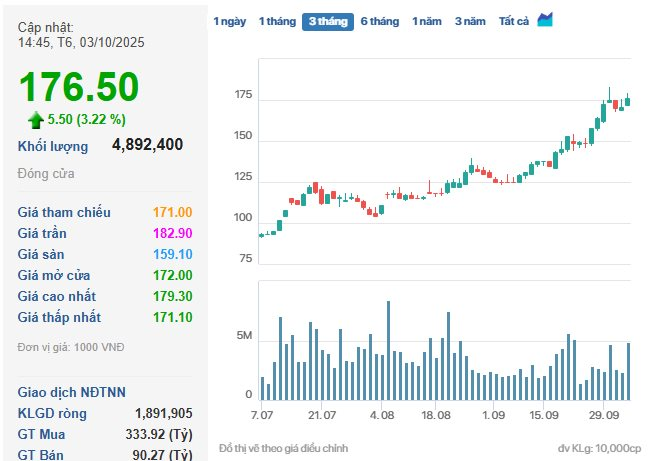652x461 pixels.
Task: Open the chart type icon beside Tất cả
Action: point(545,20)
